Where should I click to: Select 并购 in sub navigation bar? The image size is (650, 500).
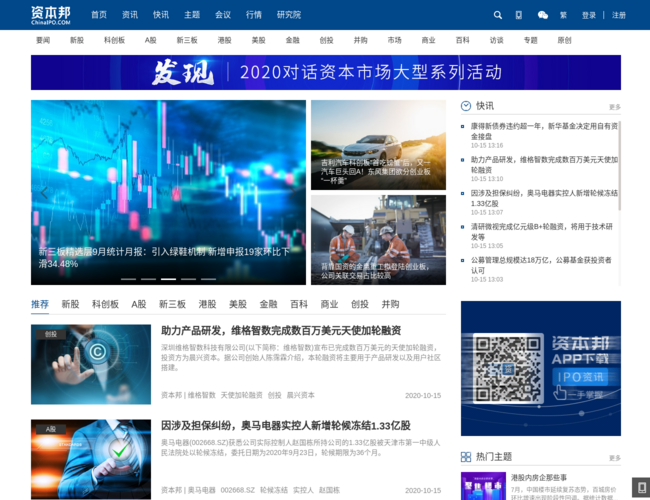point(360,40)
